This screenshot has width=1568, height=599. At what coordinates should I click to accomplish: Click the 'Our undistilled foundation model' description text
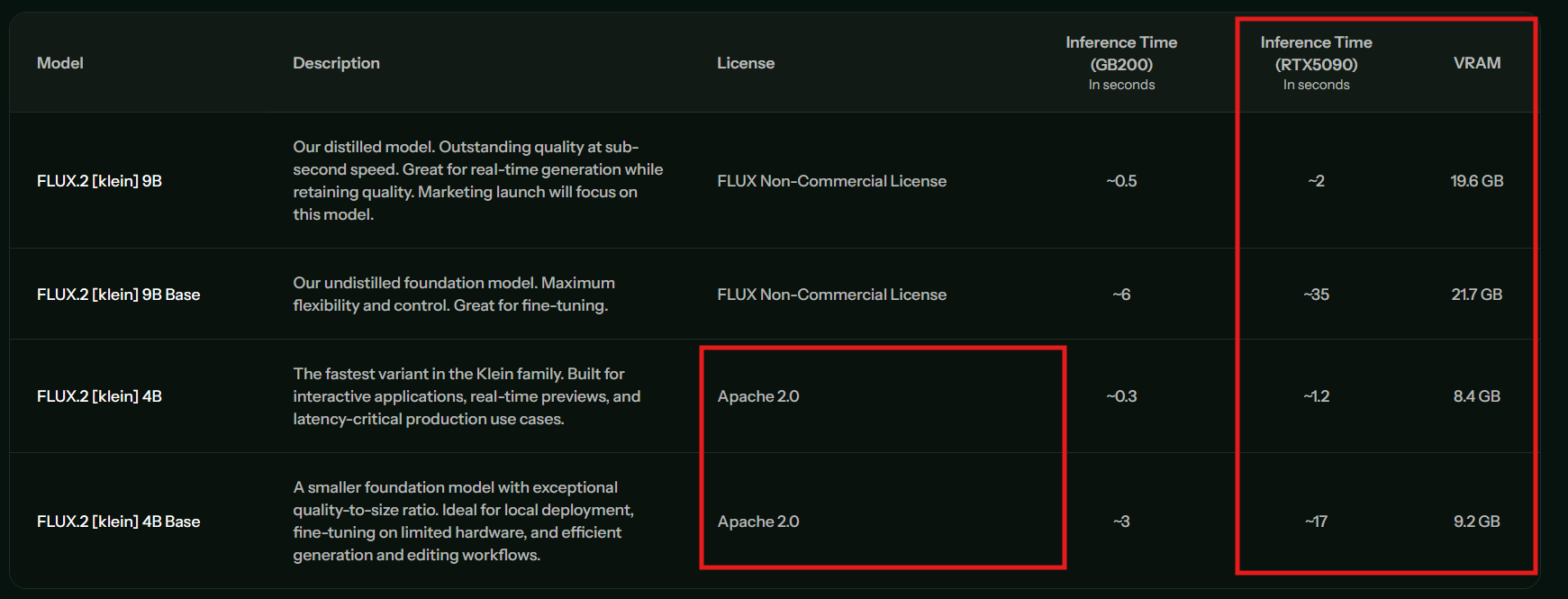coord(454,295)
